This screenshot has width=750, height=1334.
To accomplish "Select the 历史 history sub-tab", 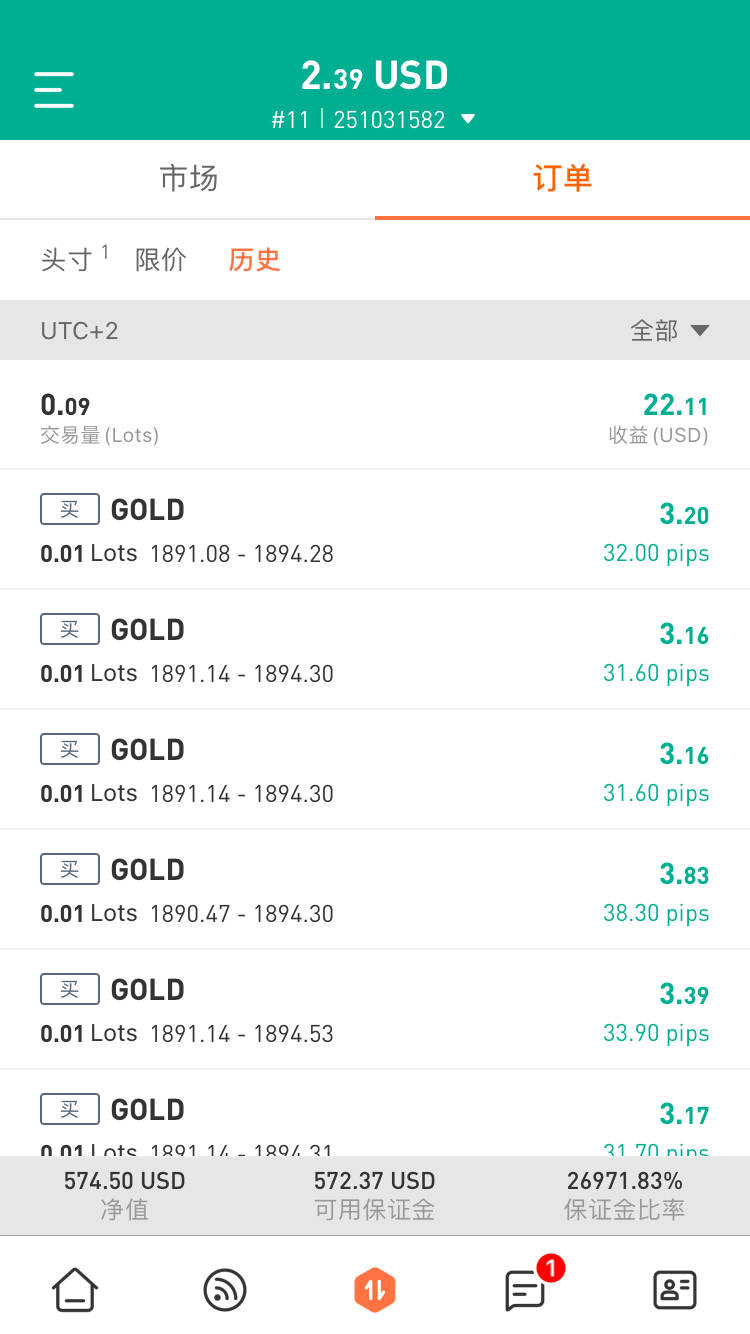I will click(x=254, y=260).
